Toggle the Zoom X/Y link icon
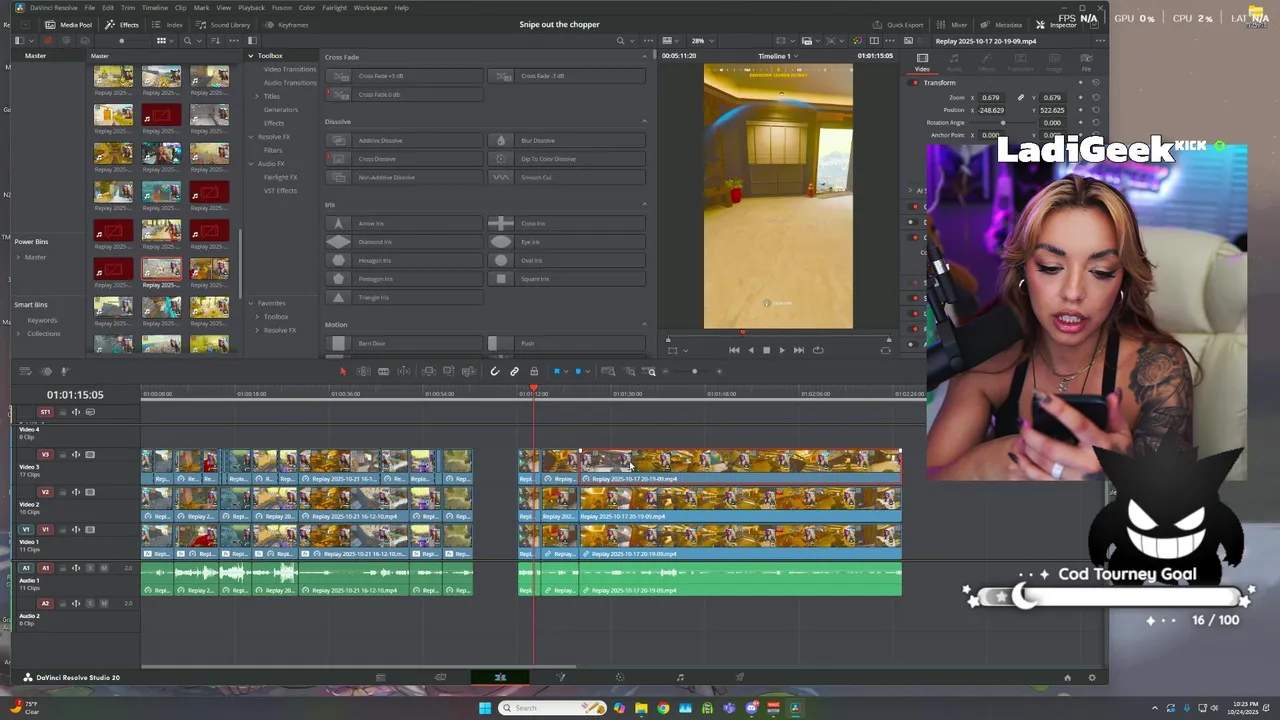Viewport: 1280px width, 720px height. [1020, 98]
